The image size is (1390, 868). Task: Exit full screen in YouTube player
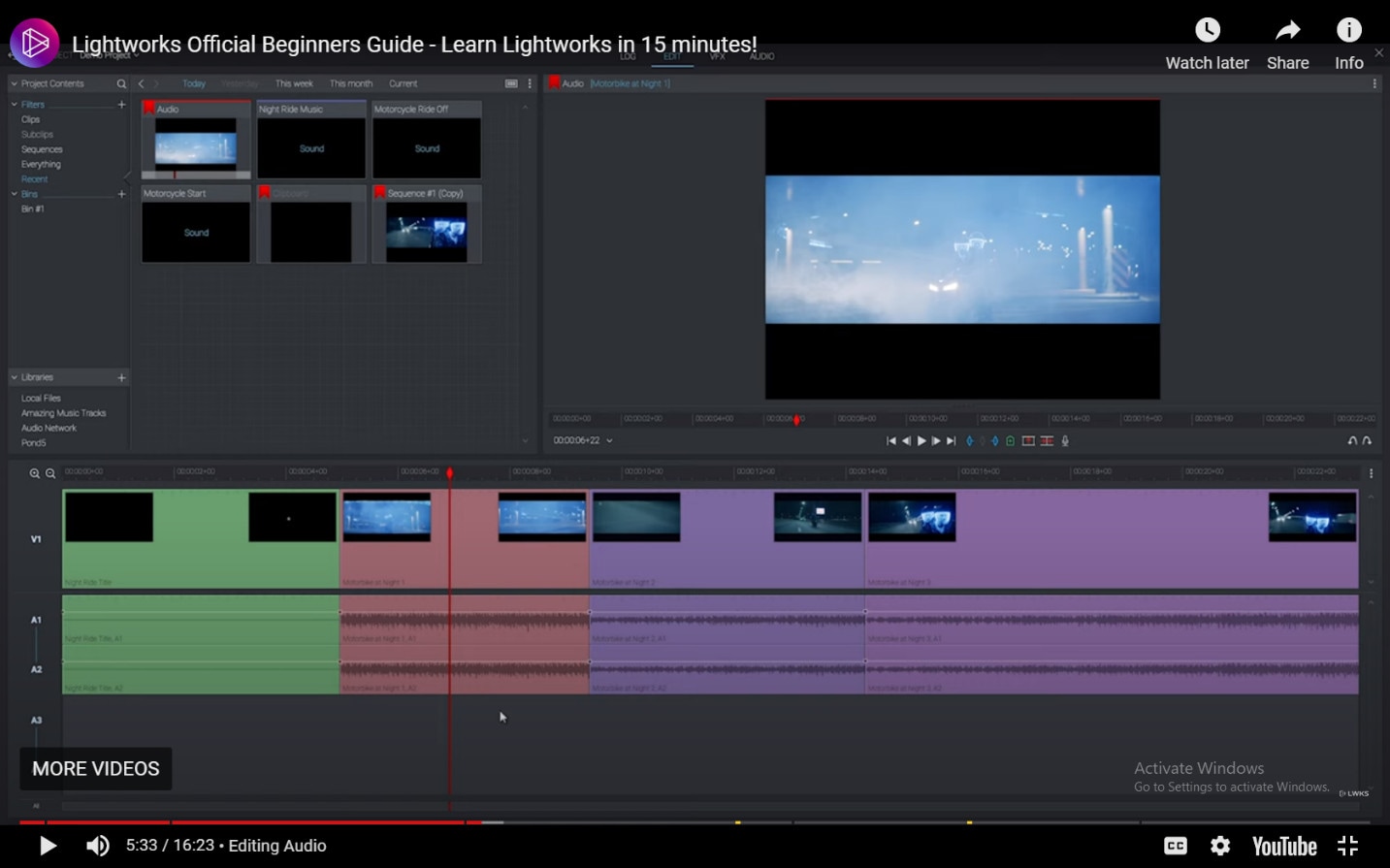click(x=1348, y=846)
